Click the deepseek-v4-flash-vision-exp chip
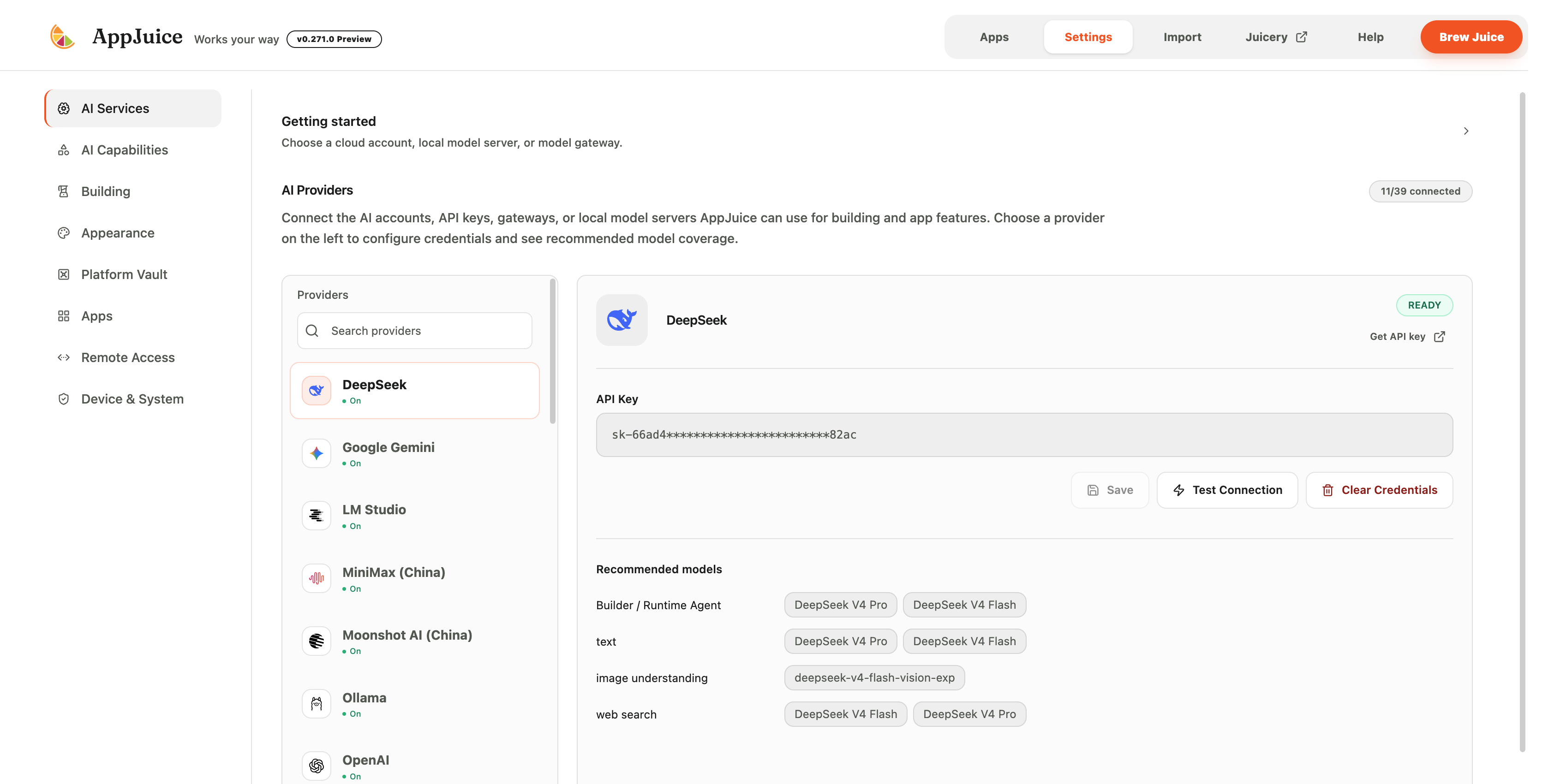This screenshot has height=784, width=1542. pyautogui.click(x=874, y=677)
